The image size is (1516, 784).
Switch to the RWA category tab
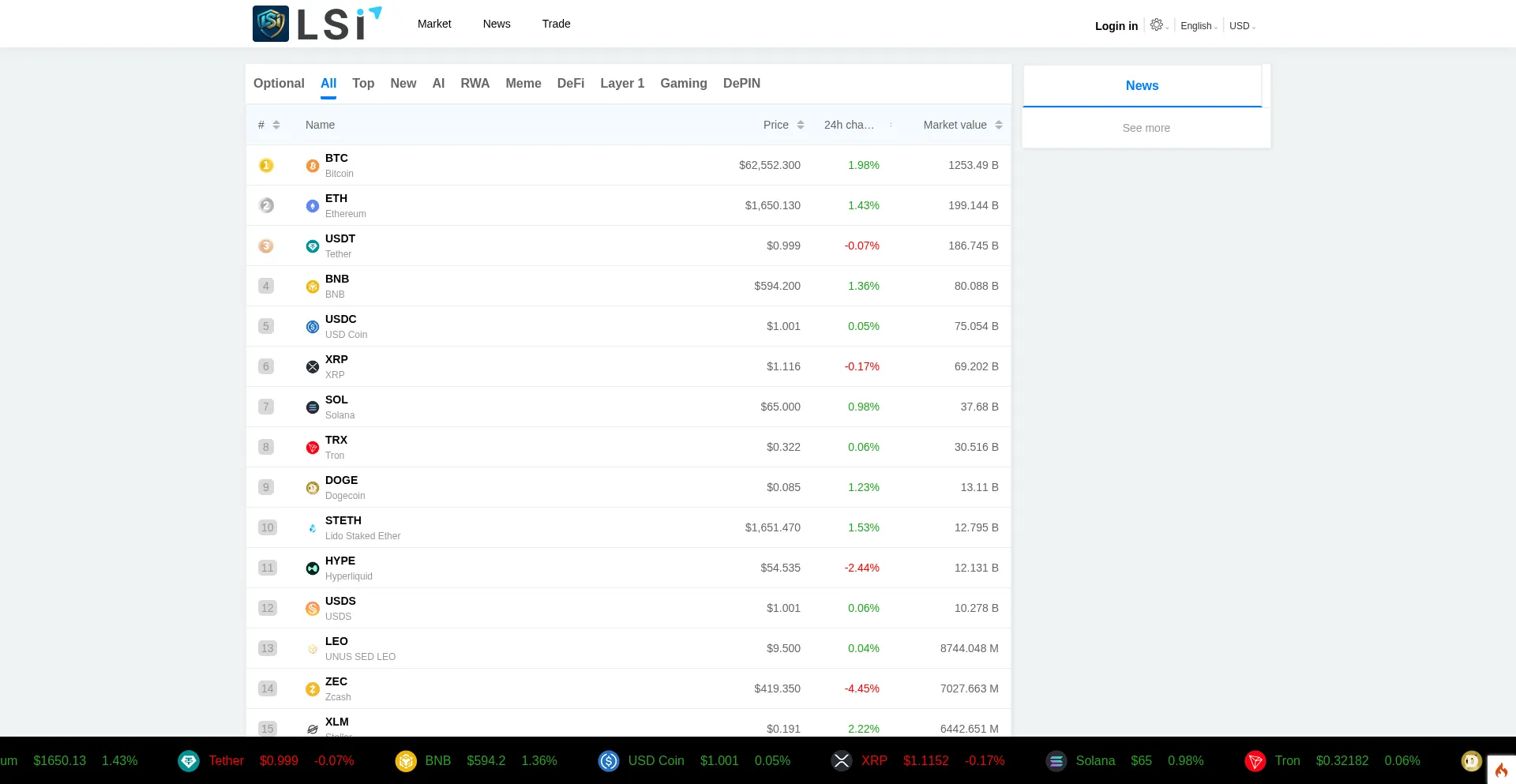pos(475,84)
